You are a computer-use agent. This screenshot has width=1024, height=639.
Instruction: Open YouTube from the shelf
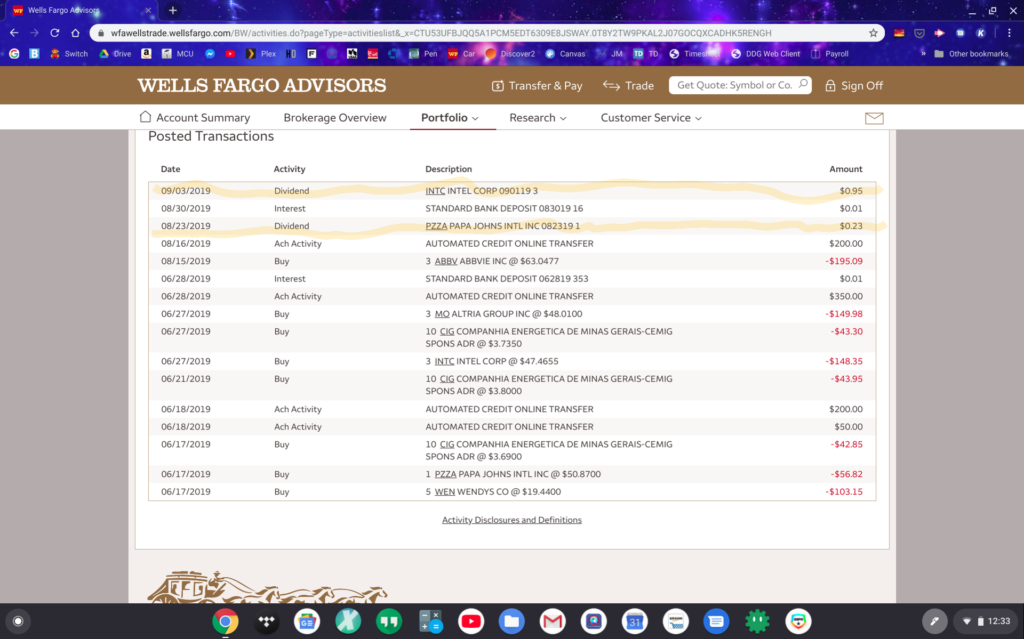[x=471, y=621]
